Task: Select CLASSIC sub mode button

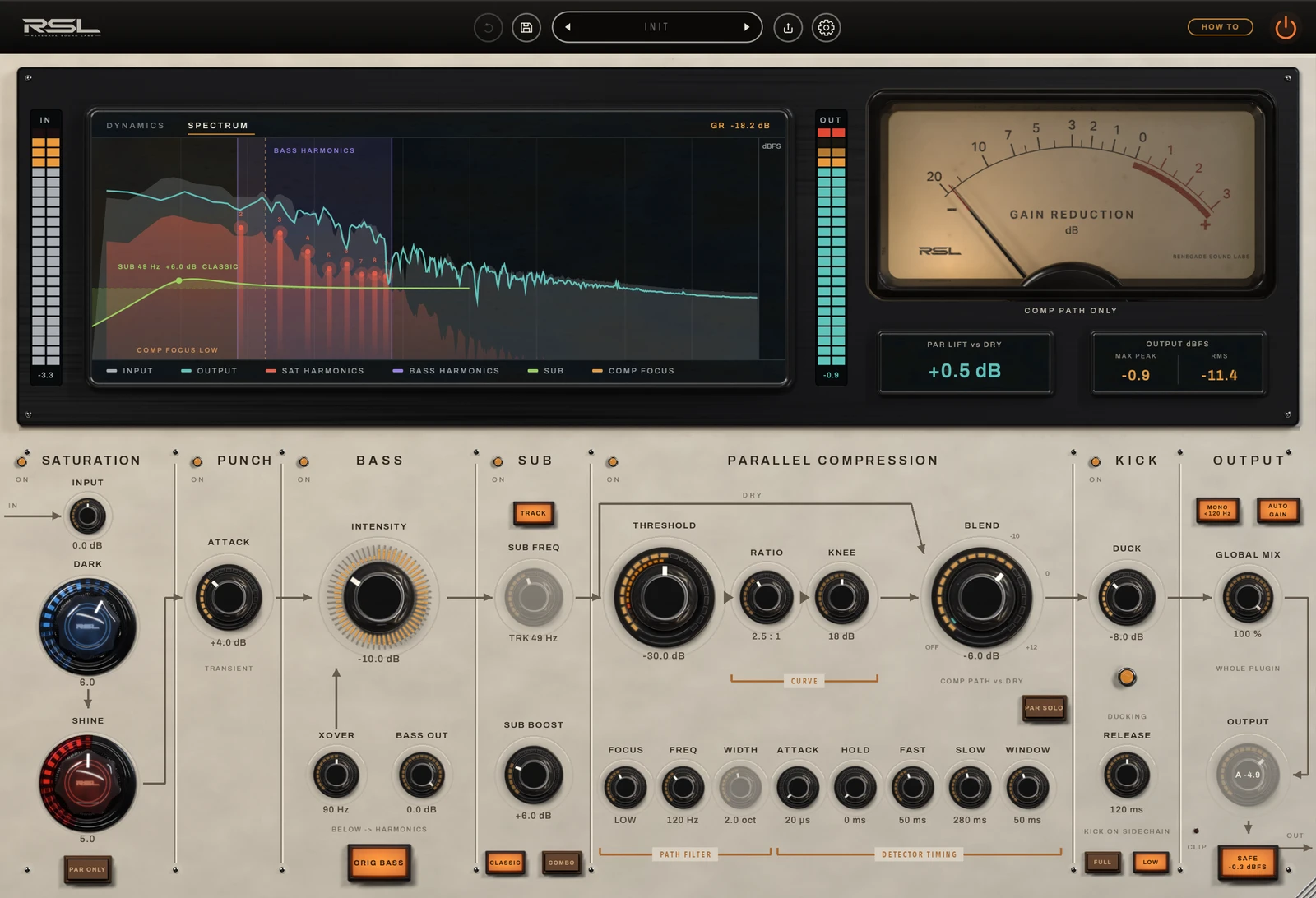Action: point(505,863)
